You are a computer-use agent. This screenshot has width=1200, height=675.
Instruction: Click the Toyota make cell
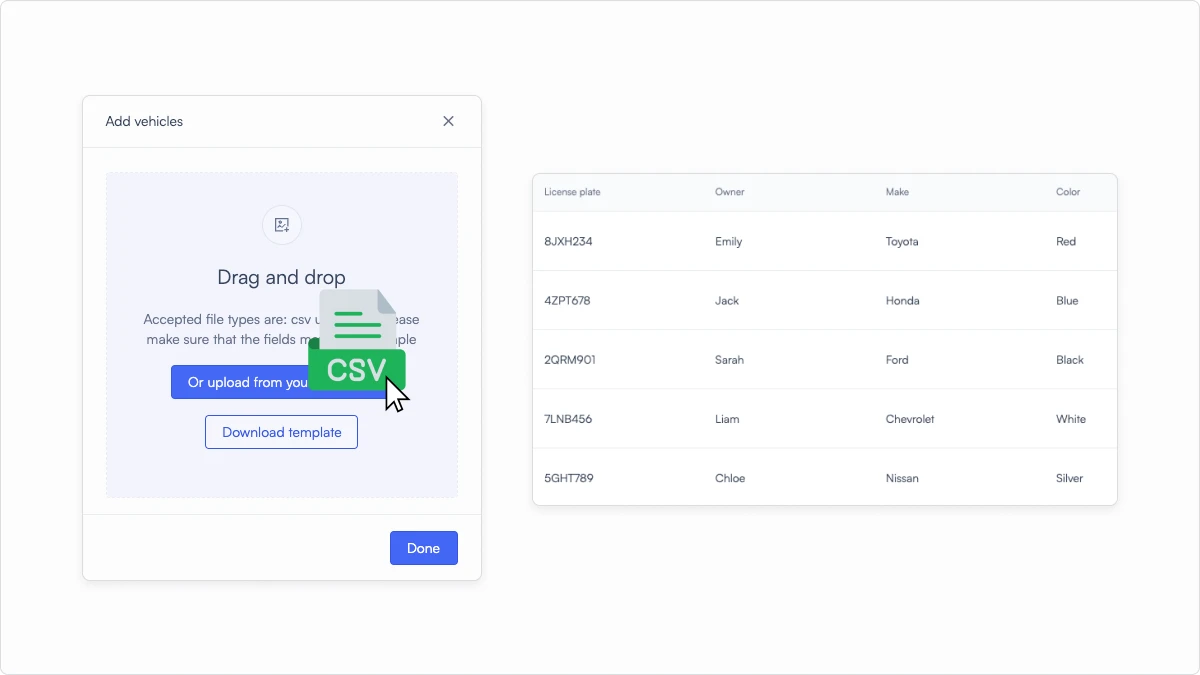(902, 241)
